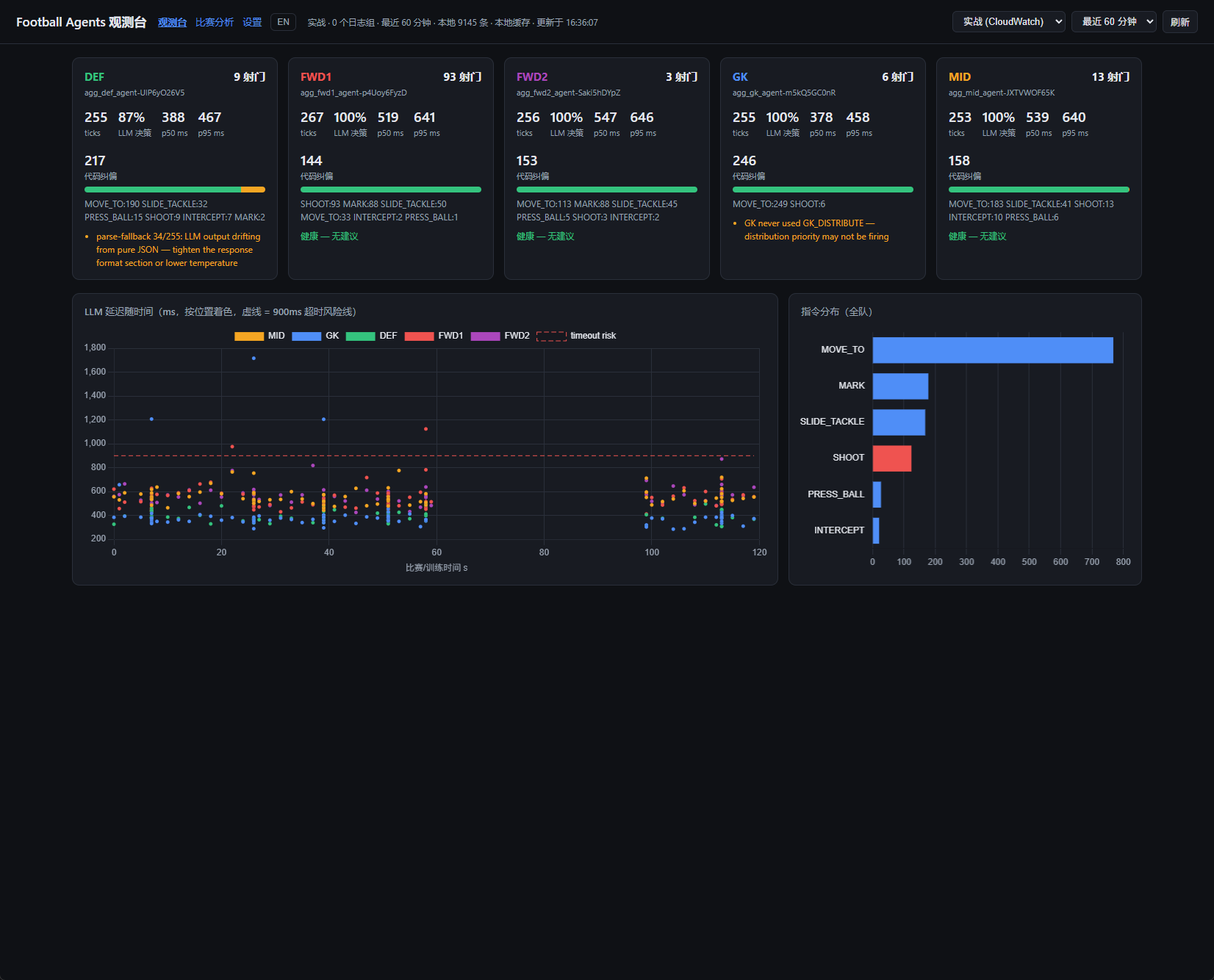
Task: Click the 刷新 refresh button
Action: [1180, 22]
